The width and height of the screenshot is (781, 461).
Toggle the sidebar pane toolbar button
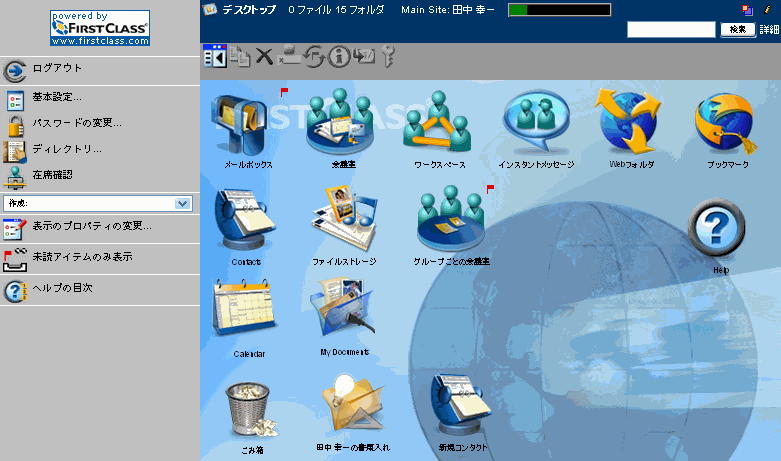click(215, 57)
